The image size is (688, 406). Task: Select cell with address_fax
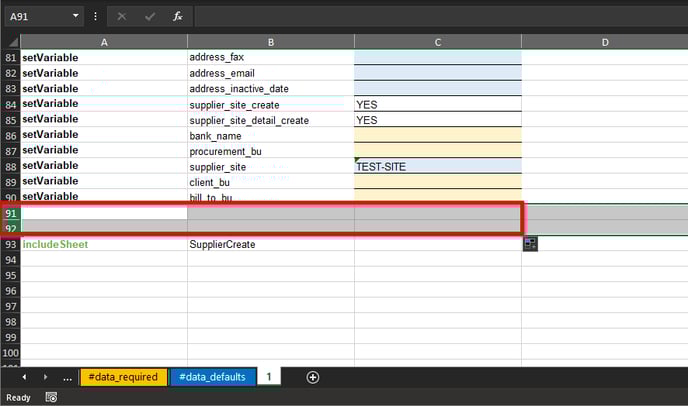click(271, 57)
